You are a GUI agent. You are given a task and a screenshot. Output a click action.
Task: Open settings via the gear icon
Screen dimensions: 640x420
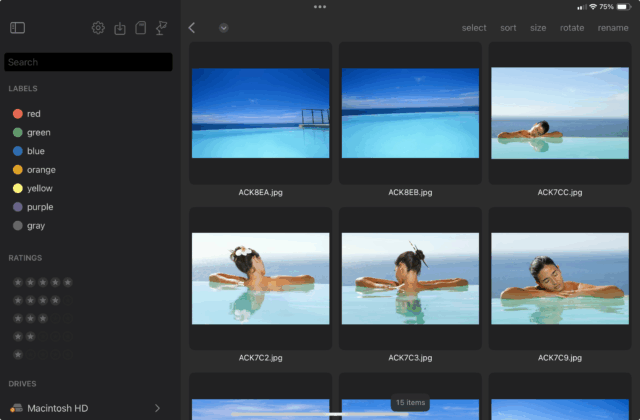coord(98,28)
